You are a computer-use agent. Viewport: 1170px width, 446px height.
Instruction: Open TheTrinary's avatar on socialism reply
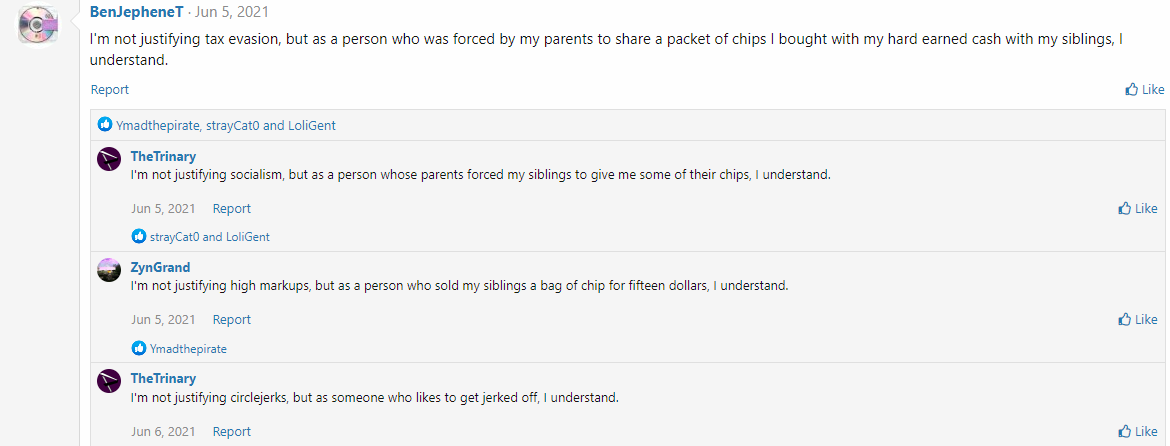coord(110,160)
